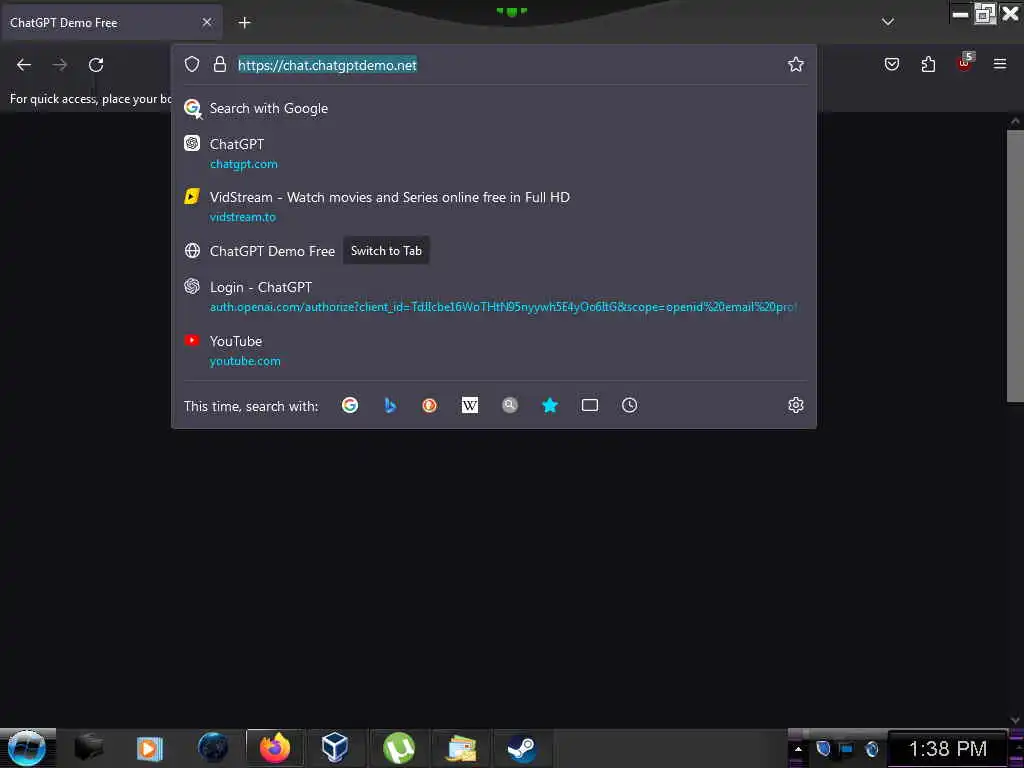This screenshot has width=1024, height=768.
Task: Open the YouTube suggestion
Action: click(x=494, y=350)
